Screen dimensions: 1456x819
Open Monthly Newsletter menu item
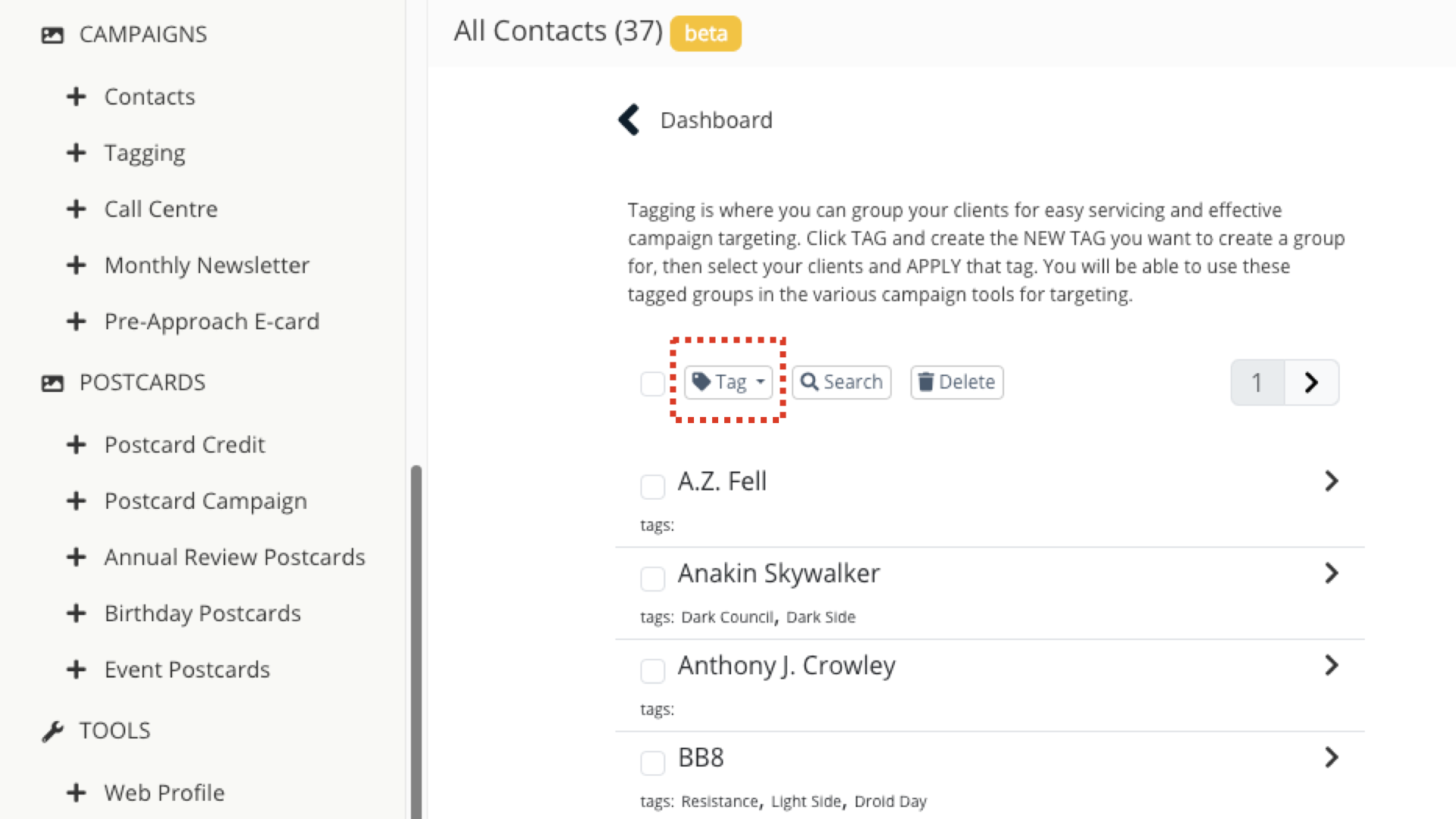(206, 265)
